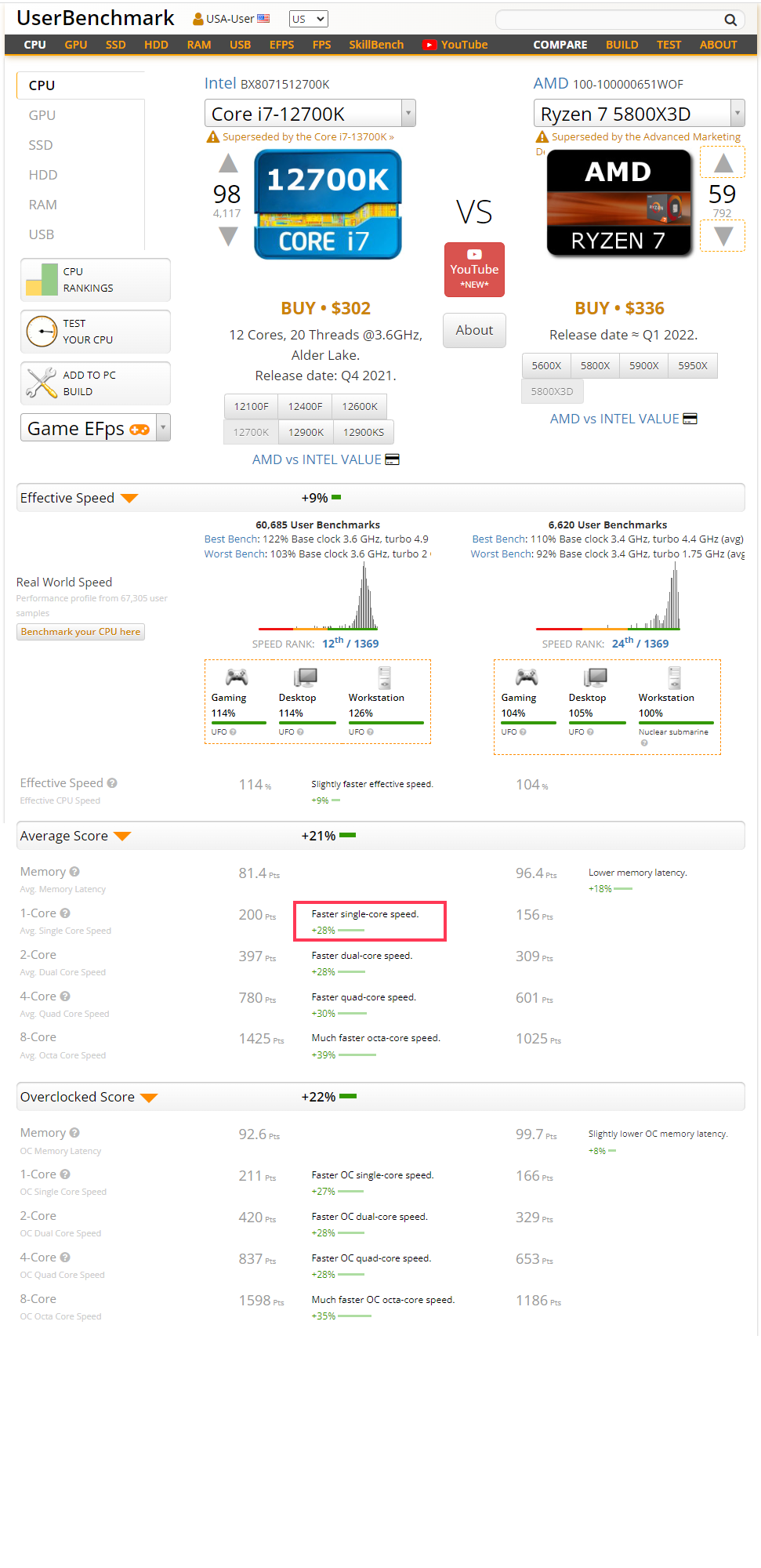Click the About button
Image resolution: width=761 pixels, height=1568 pixels.
click(474, 330)
